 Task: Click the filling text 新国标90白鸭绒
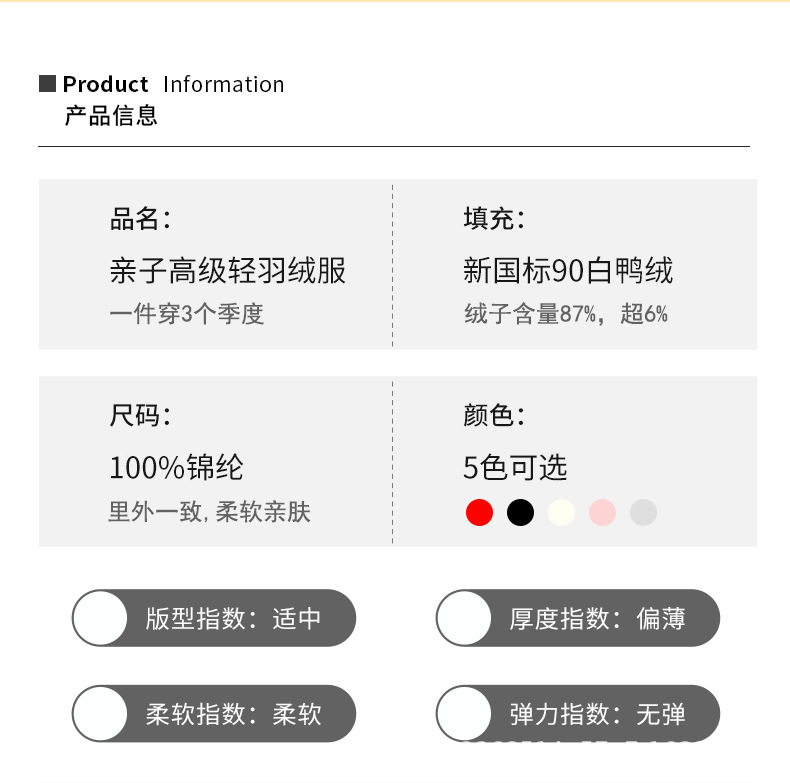568,270
